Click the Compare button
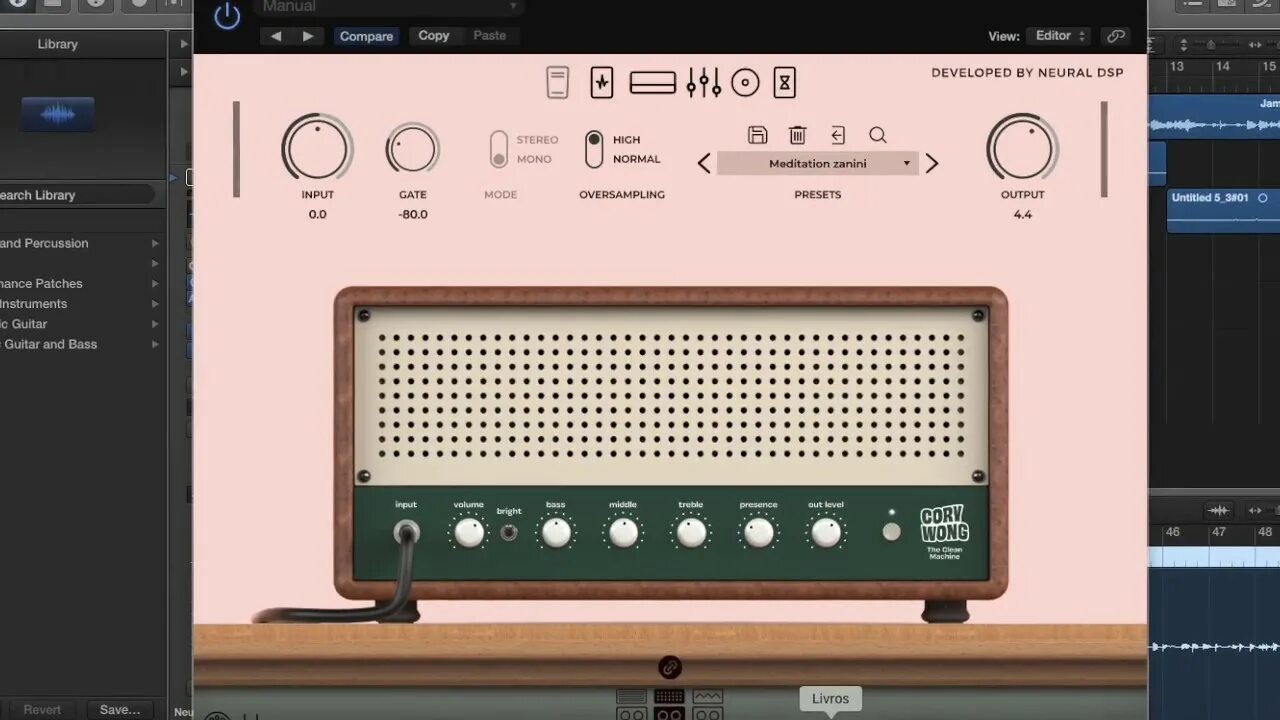Viewport: 1280px width, 720px height. (366, 36)
